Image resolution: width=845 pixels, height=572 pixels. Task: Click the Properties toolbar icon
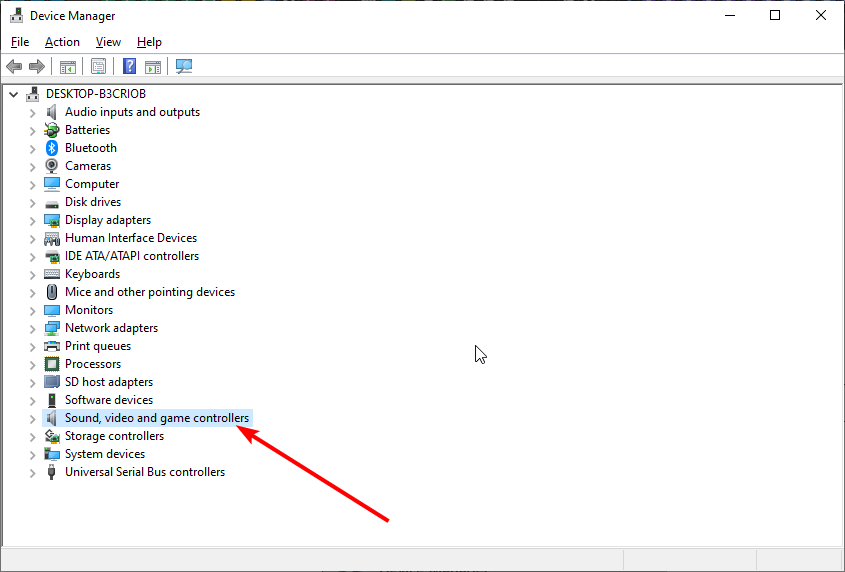pyautogui.click(x=99, y=67)
